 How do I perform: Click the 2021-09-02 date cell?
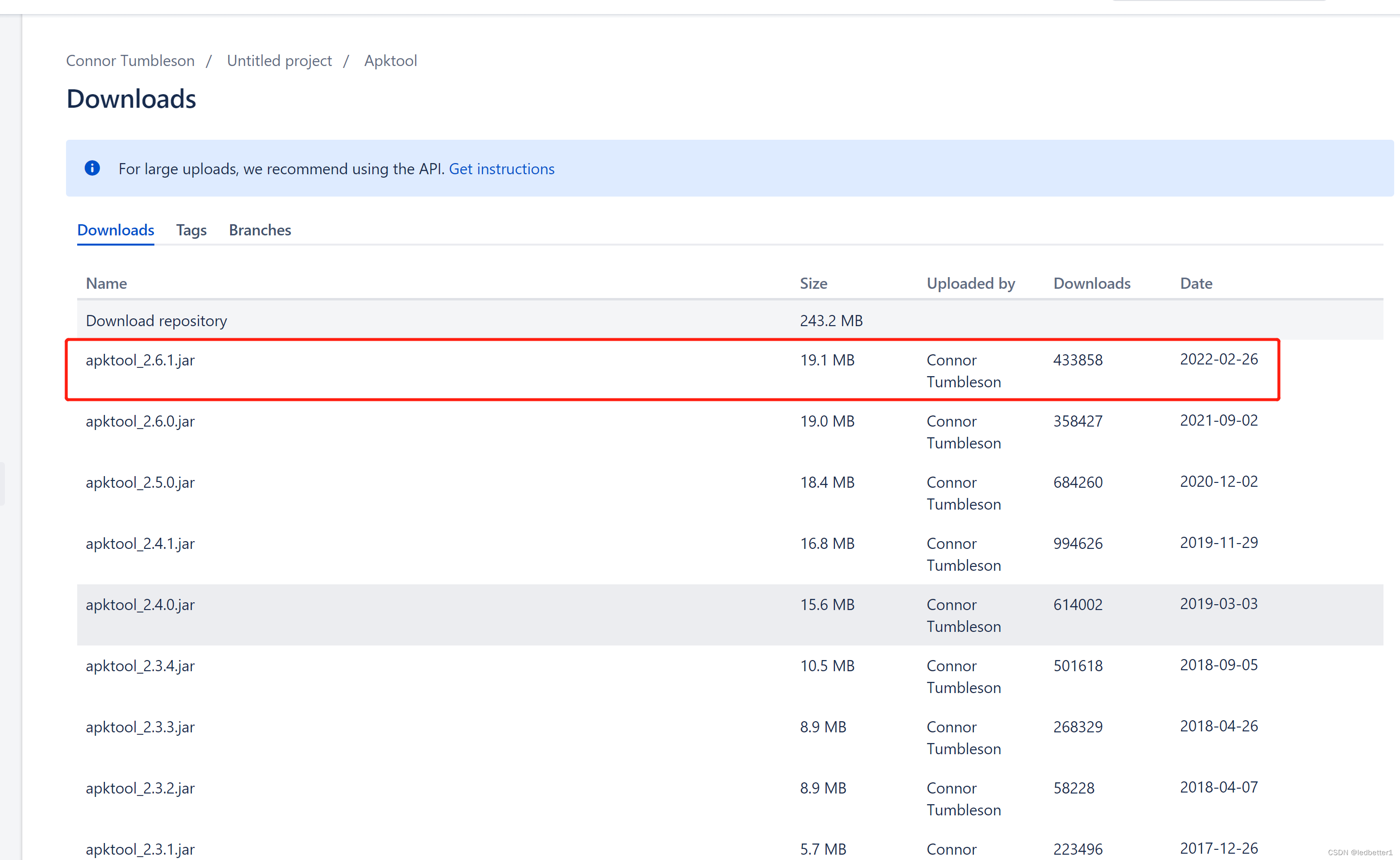1218,420
